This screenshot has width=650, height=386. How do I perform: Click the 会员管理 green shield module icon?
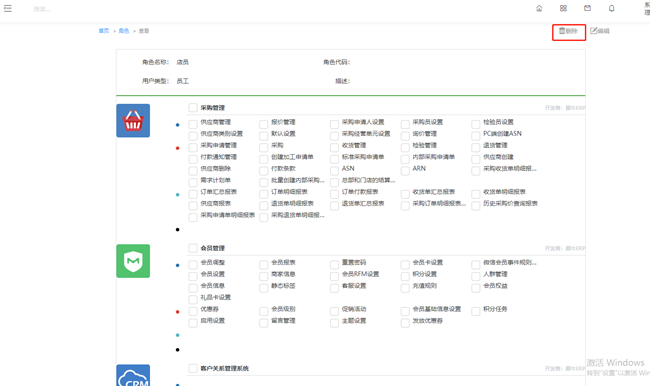tap(133, 261)
